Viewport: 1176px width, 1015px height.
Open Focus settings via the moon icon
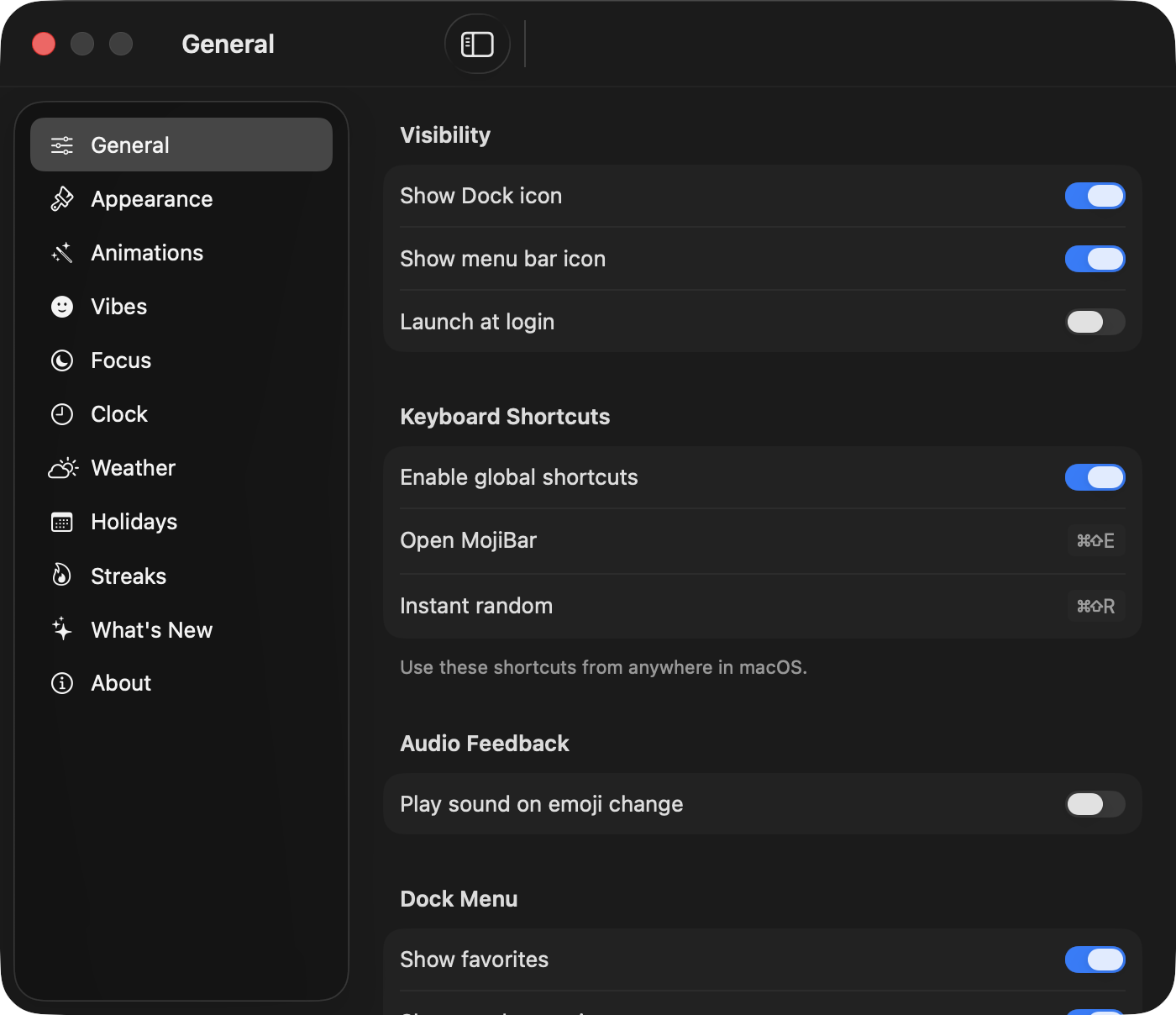(x=61, y=360)
